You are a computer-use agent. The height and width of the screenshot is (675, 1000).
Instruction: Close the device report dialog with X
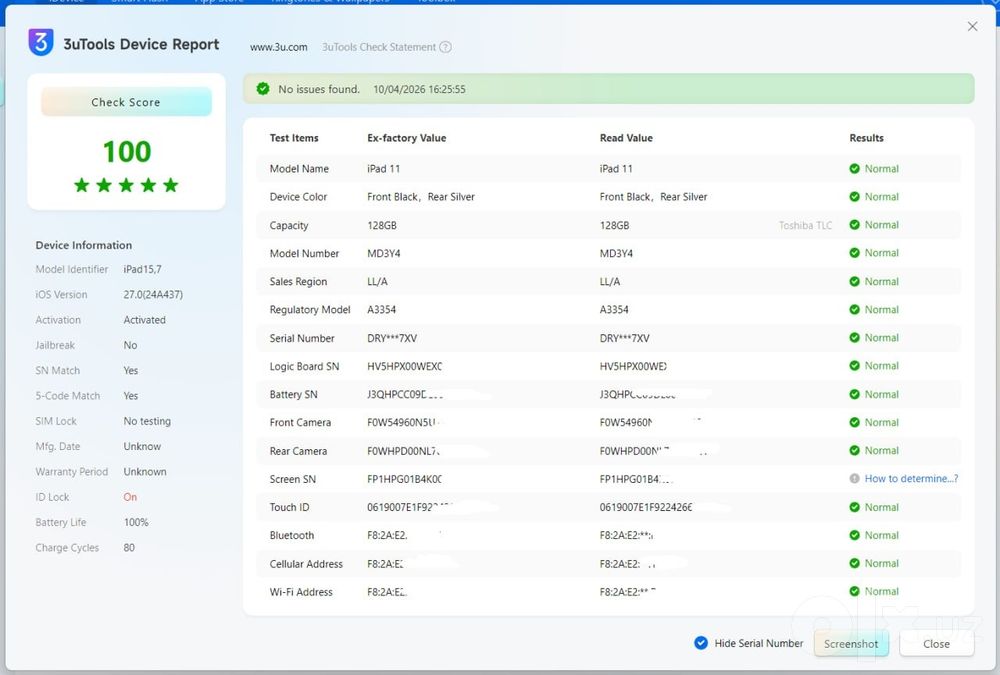coord(973,26)
